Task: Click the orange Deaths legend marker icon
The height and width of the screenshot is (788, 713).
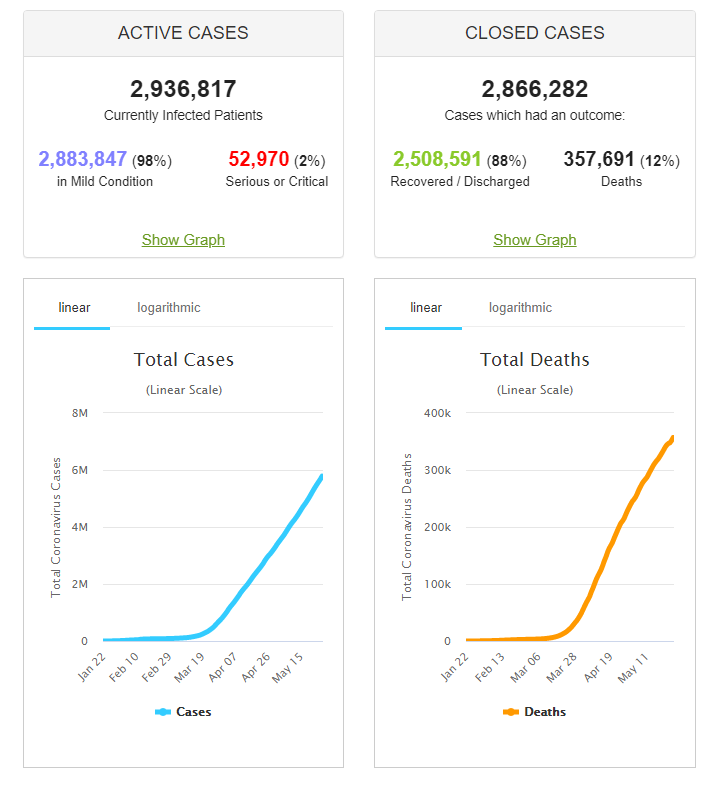Action: 510,712
